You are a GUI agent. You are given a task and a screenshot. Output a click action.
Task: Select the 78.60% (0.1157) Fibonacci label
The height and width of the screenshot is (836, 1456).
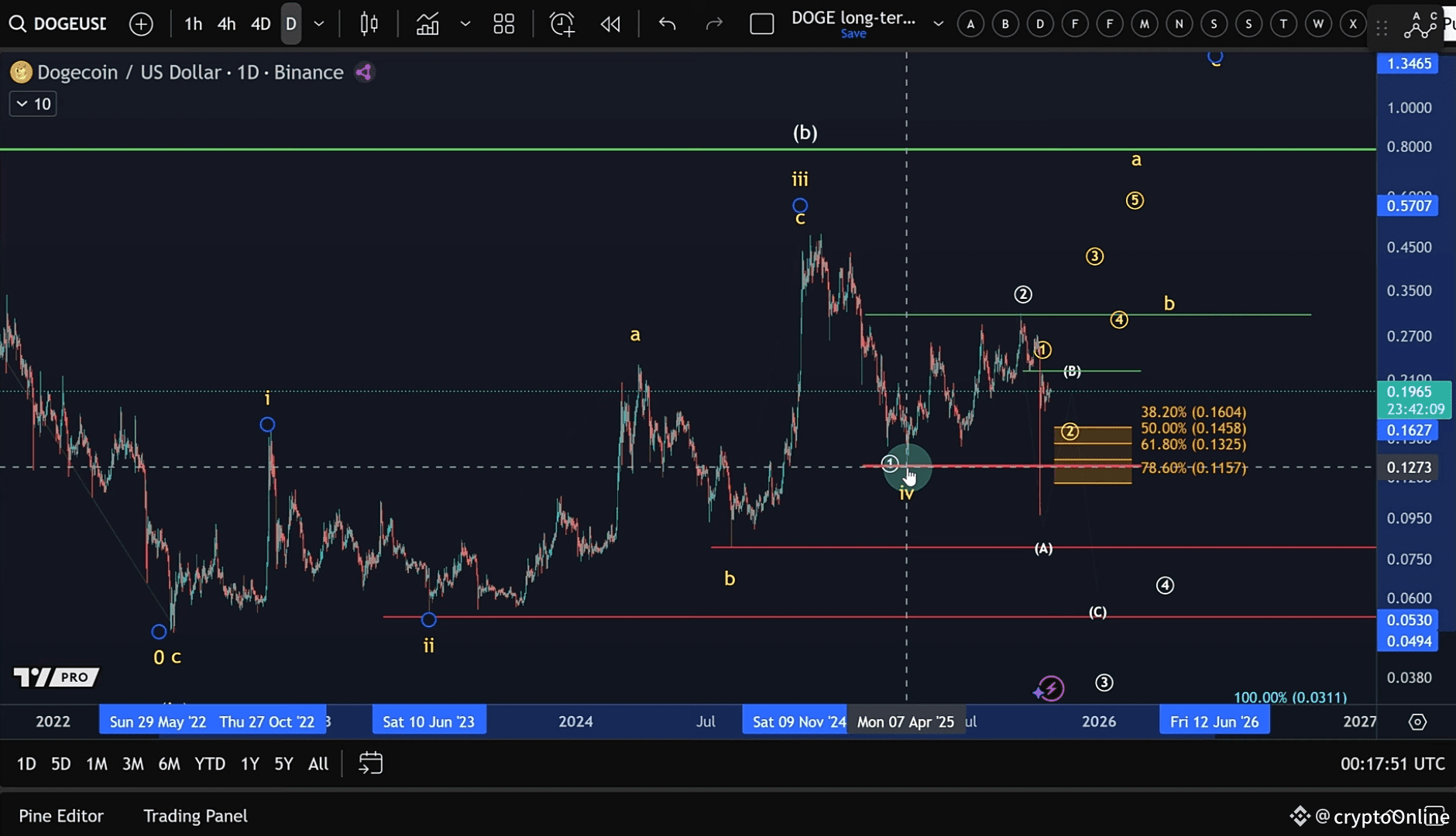click(1193, 468)
